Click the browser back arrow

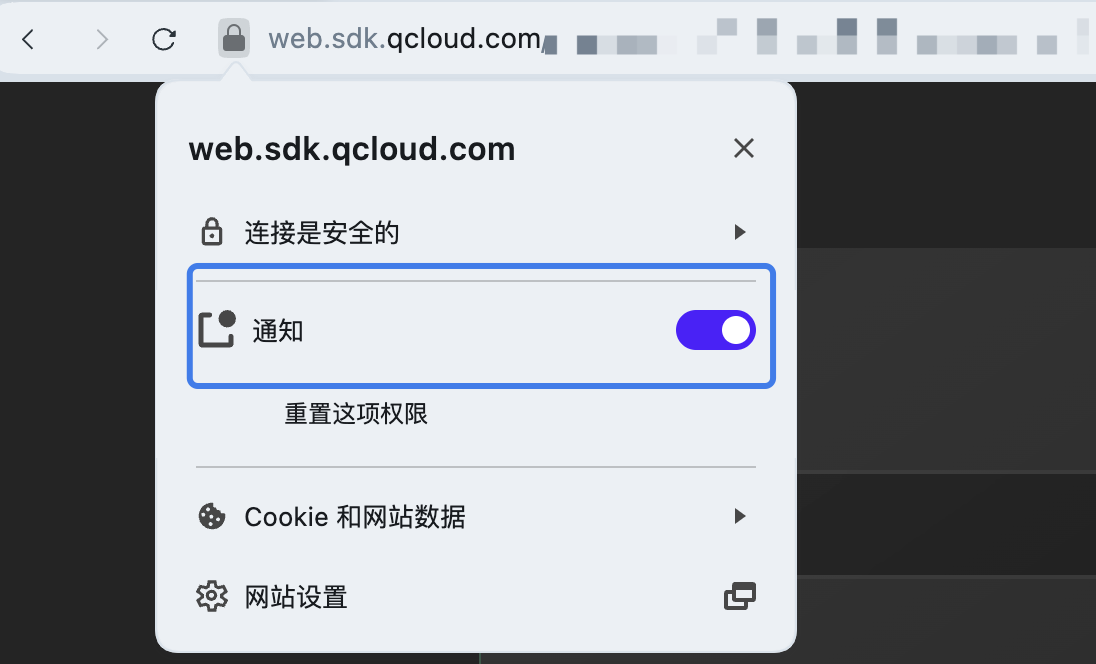[28, 39]
